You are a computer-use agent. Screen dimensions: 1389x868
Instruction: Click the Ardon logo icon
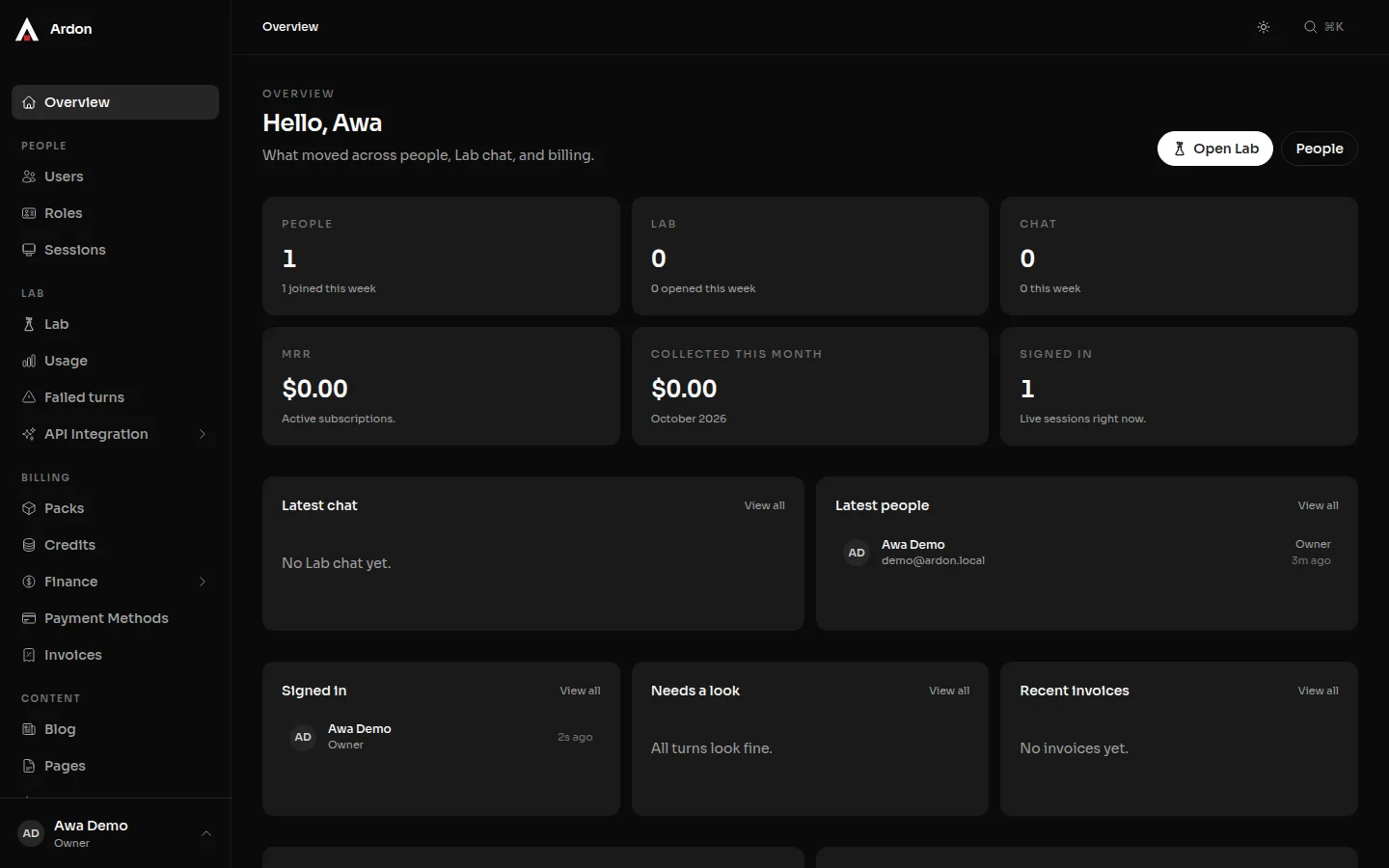click(x=27, y=29)
